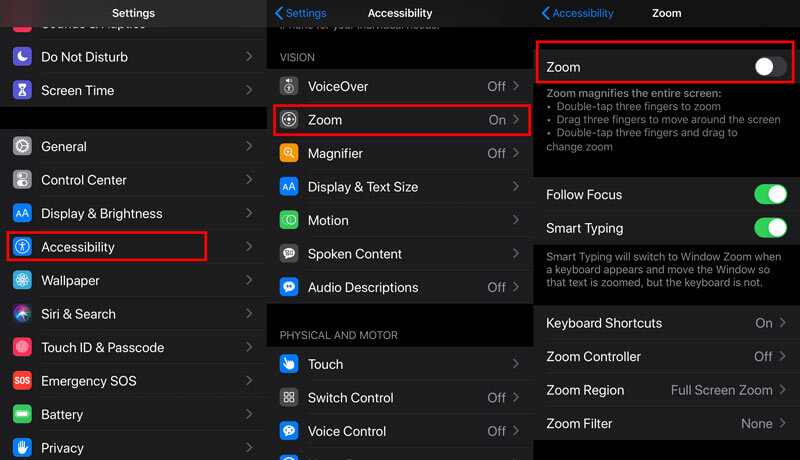800x460 pixels.
Task: Turn off the Smart Typing switch
Action: [x=770, y=228]
